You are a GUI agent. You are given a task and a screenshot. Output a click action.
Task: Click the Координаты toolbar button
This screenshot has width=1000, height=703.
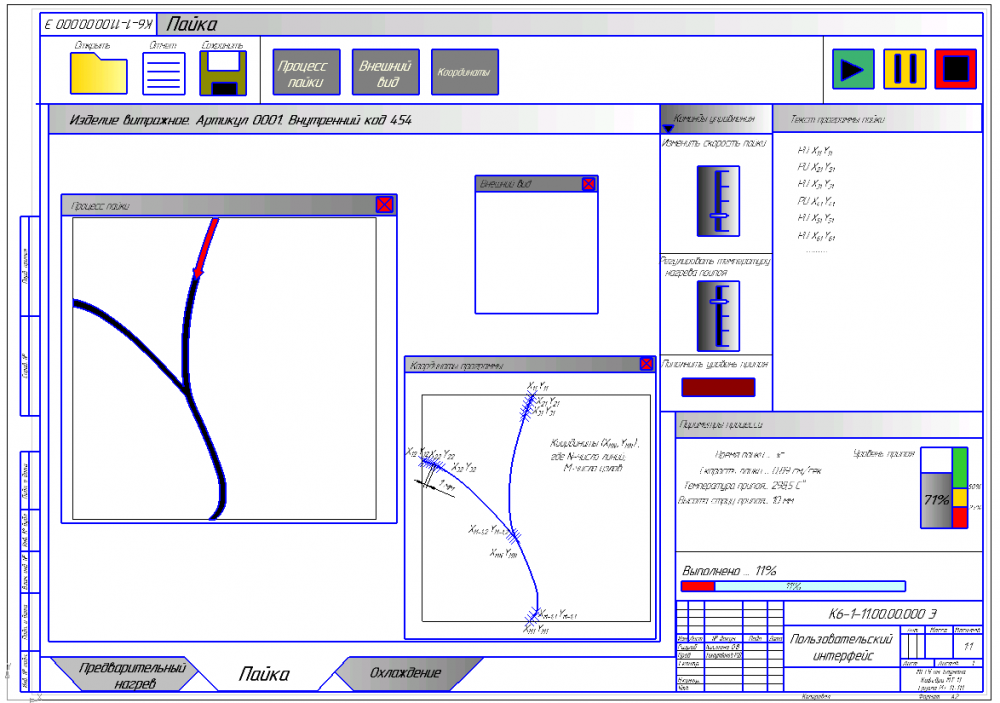tap(465, 73)
